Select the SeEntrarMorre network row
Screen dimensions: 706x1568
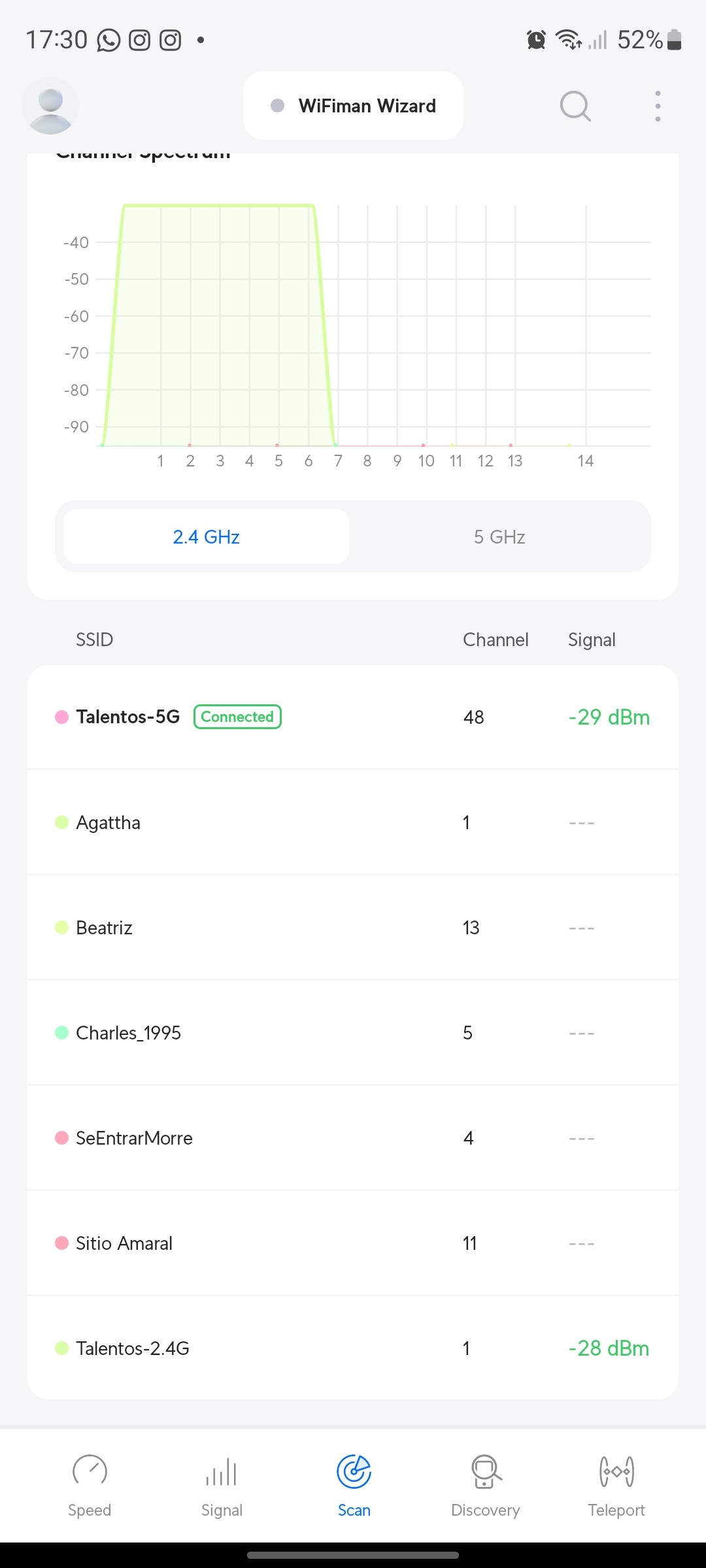[x=353, y=1138]
